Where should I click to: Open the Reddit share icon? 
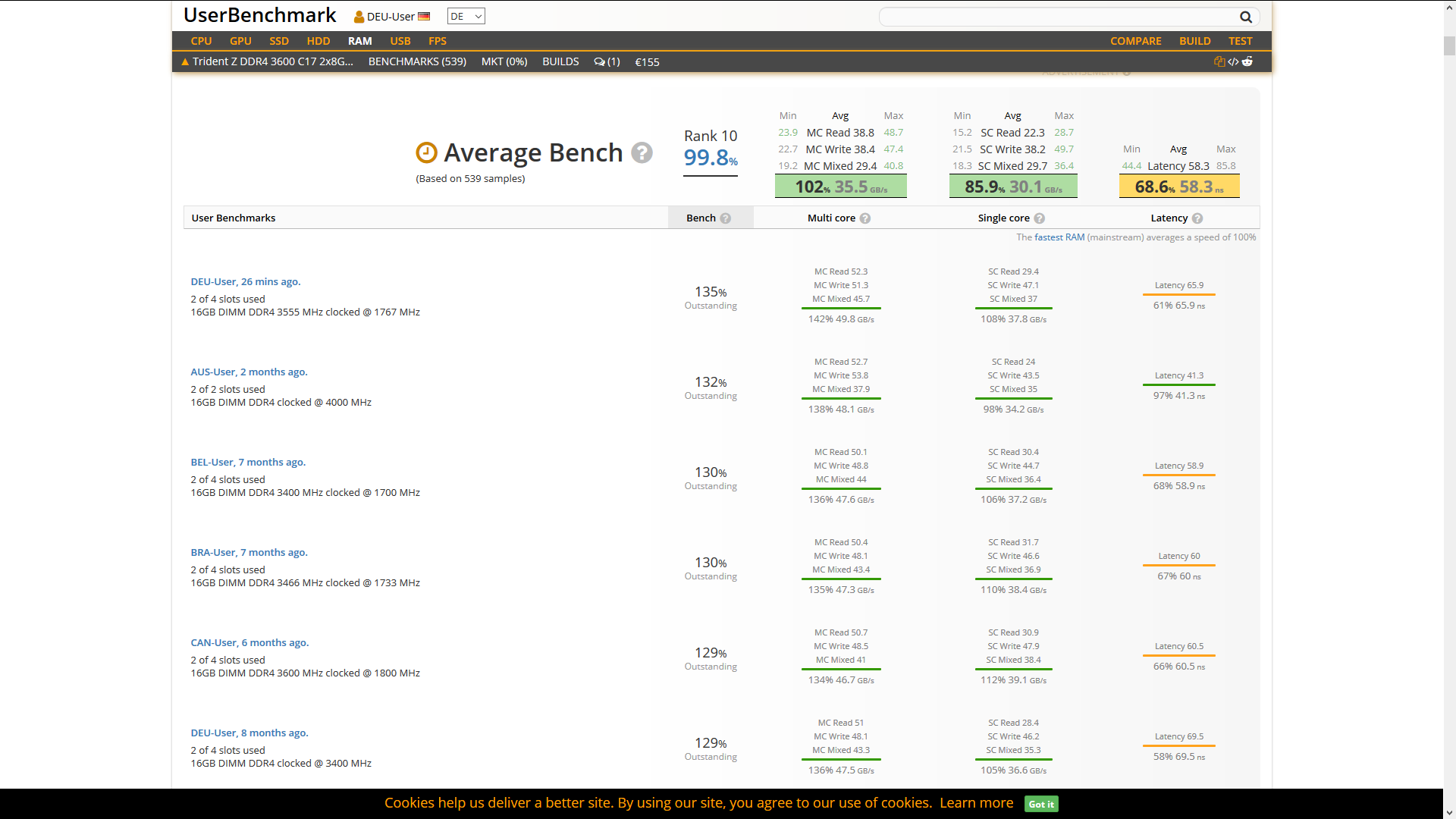coord(1248,61)
